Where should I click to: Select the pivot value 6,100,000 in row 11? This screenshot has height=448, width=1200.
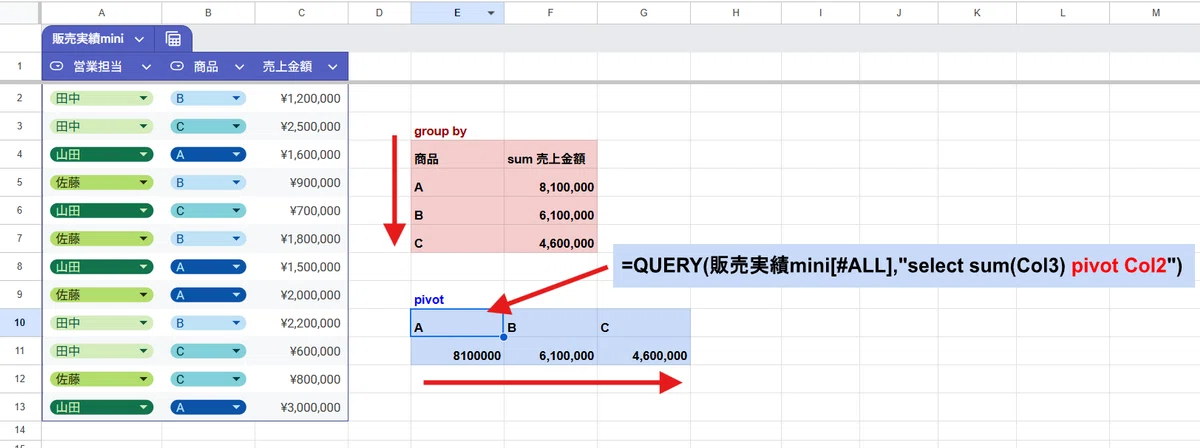[x=550, y=351]
